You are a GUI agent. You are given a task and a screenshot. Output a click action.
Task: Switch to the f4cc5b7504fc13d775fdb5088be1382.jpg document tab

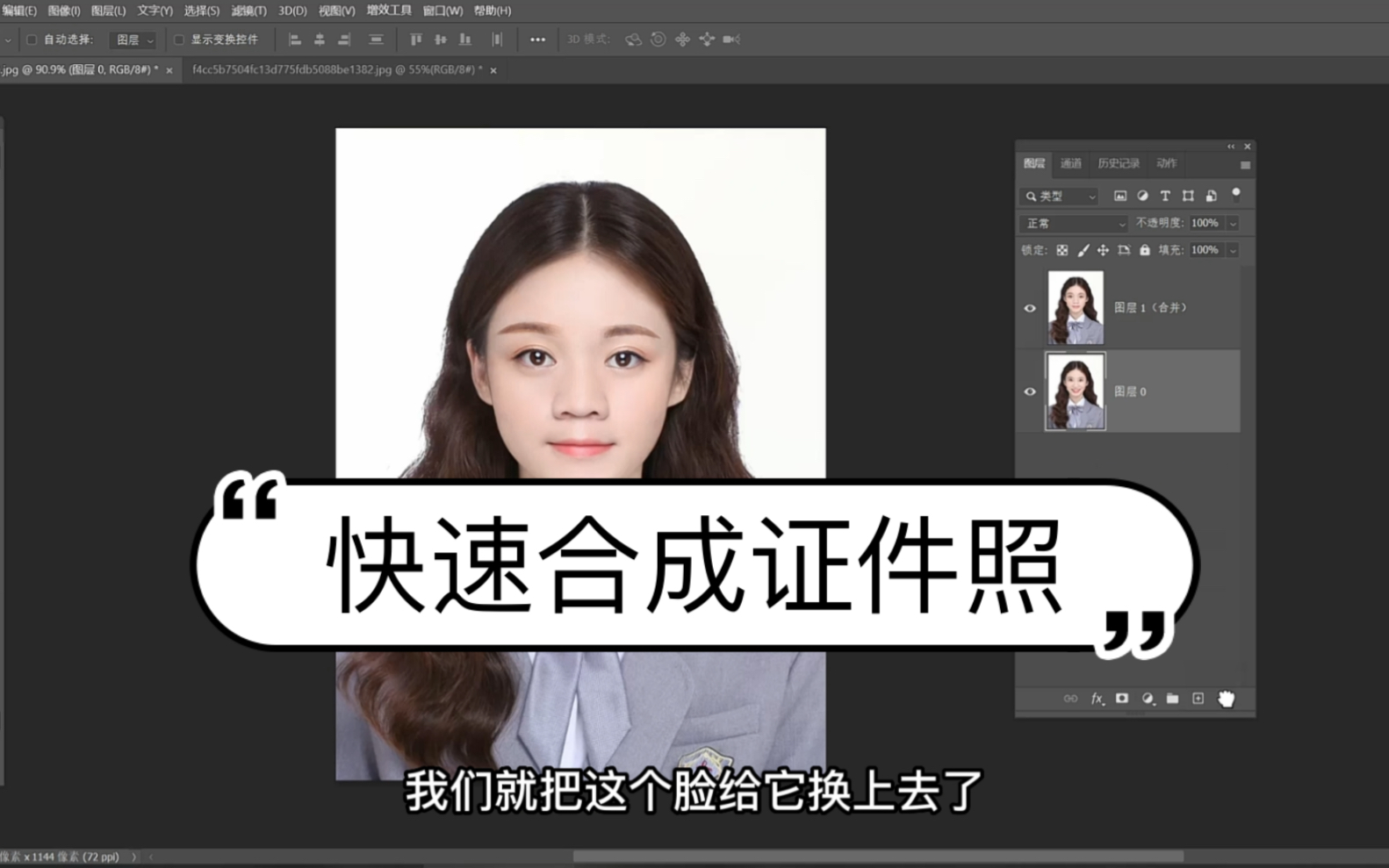(337, 69)
